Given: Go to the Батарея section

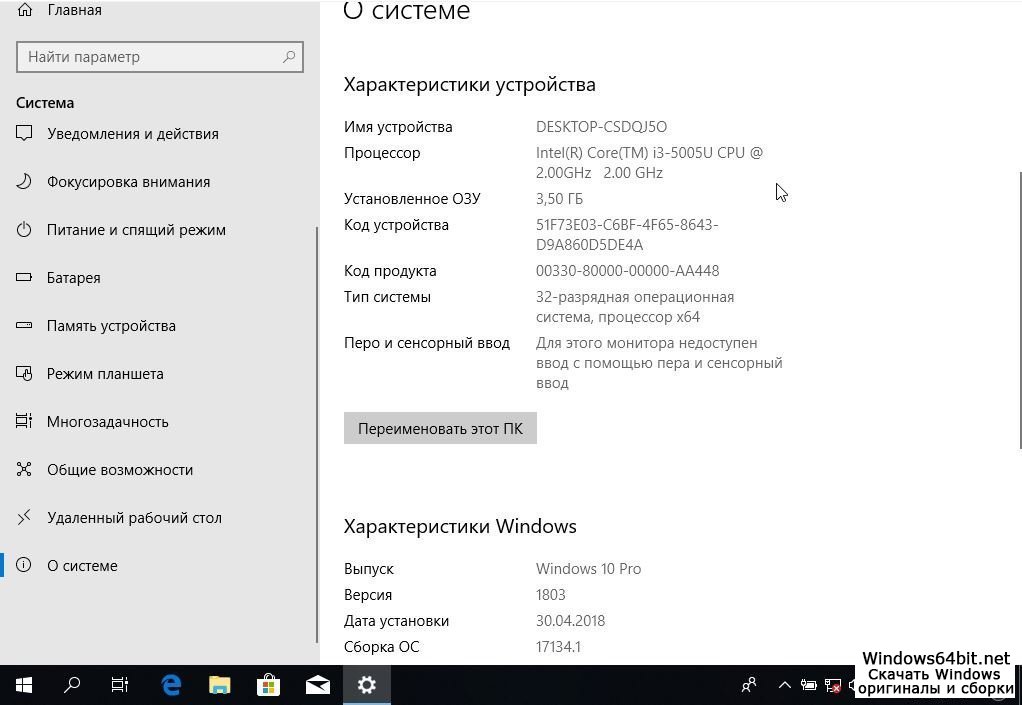Looking at the screenshot, I should coord(73,278).
